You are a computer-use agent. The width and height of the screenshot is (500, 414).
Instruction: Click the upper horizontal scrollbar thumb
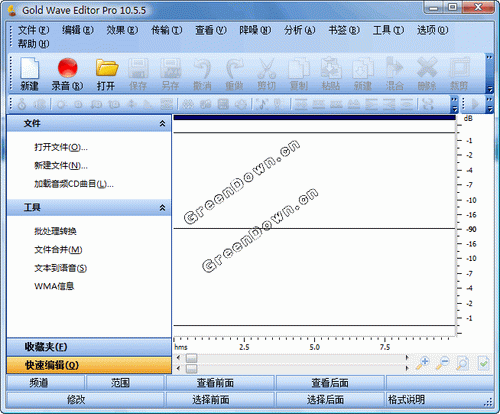pos(191,358)
